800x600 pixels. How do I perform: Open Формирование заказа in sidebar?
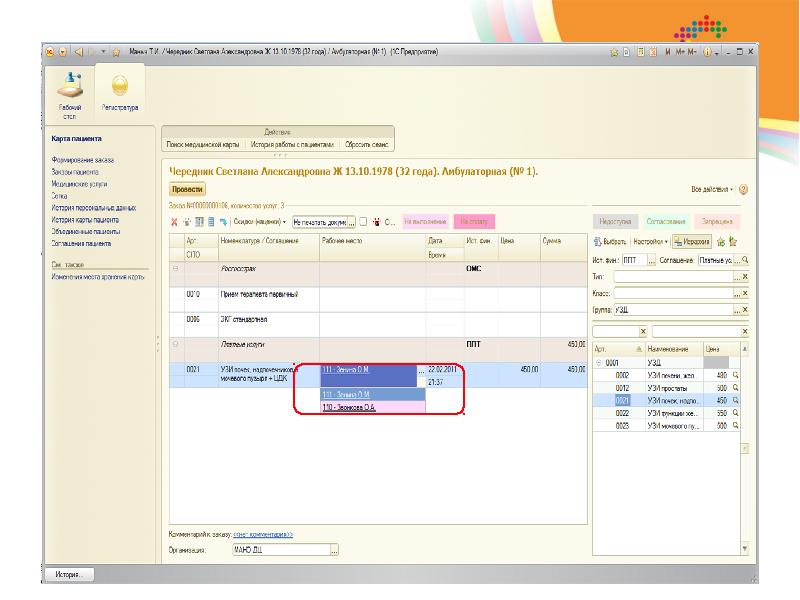click(83, 160)
